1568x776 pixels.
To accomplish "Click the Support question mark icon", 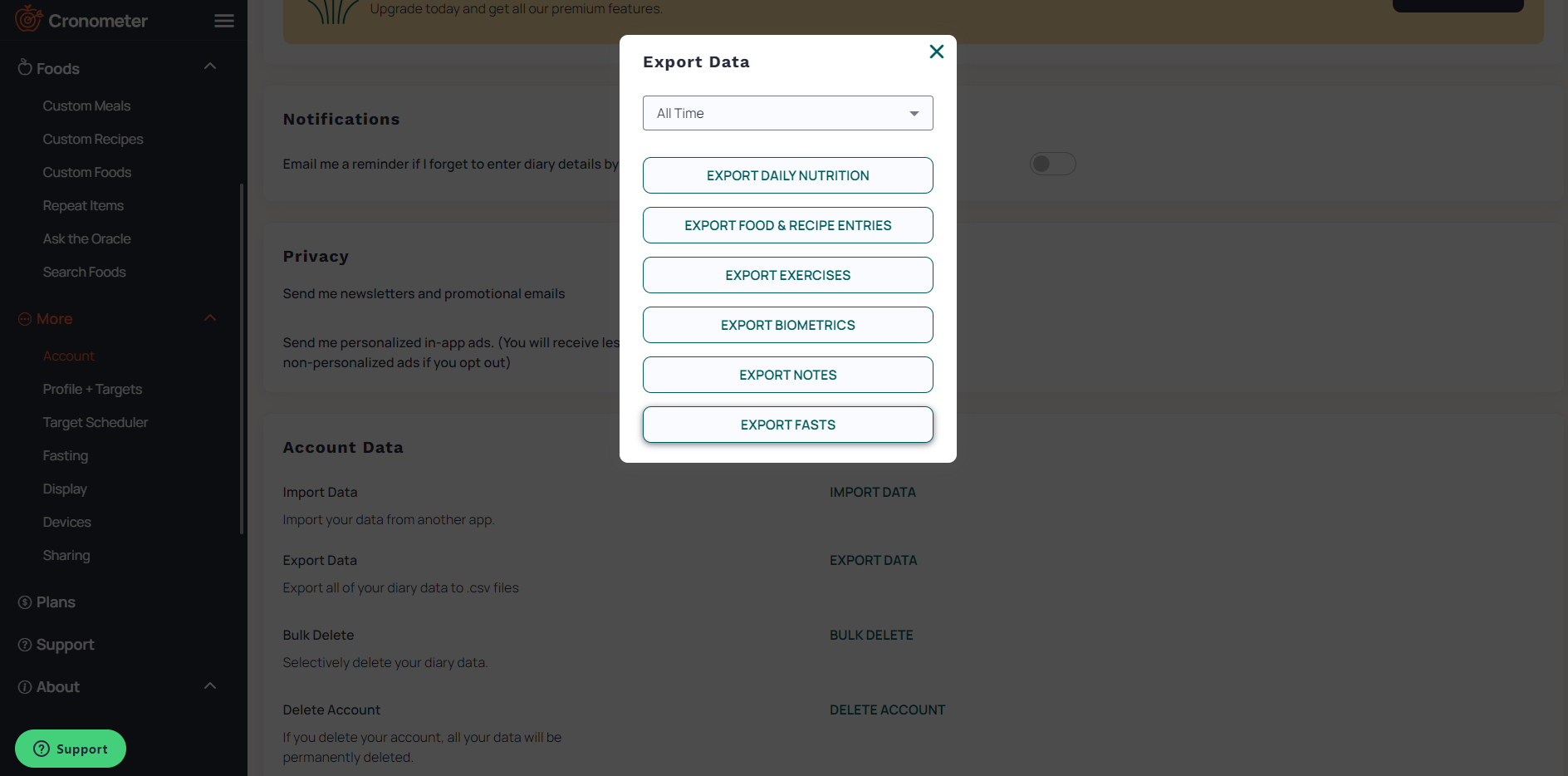I will point(24,644).
